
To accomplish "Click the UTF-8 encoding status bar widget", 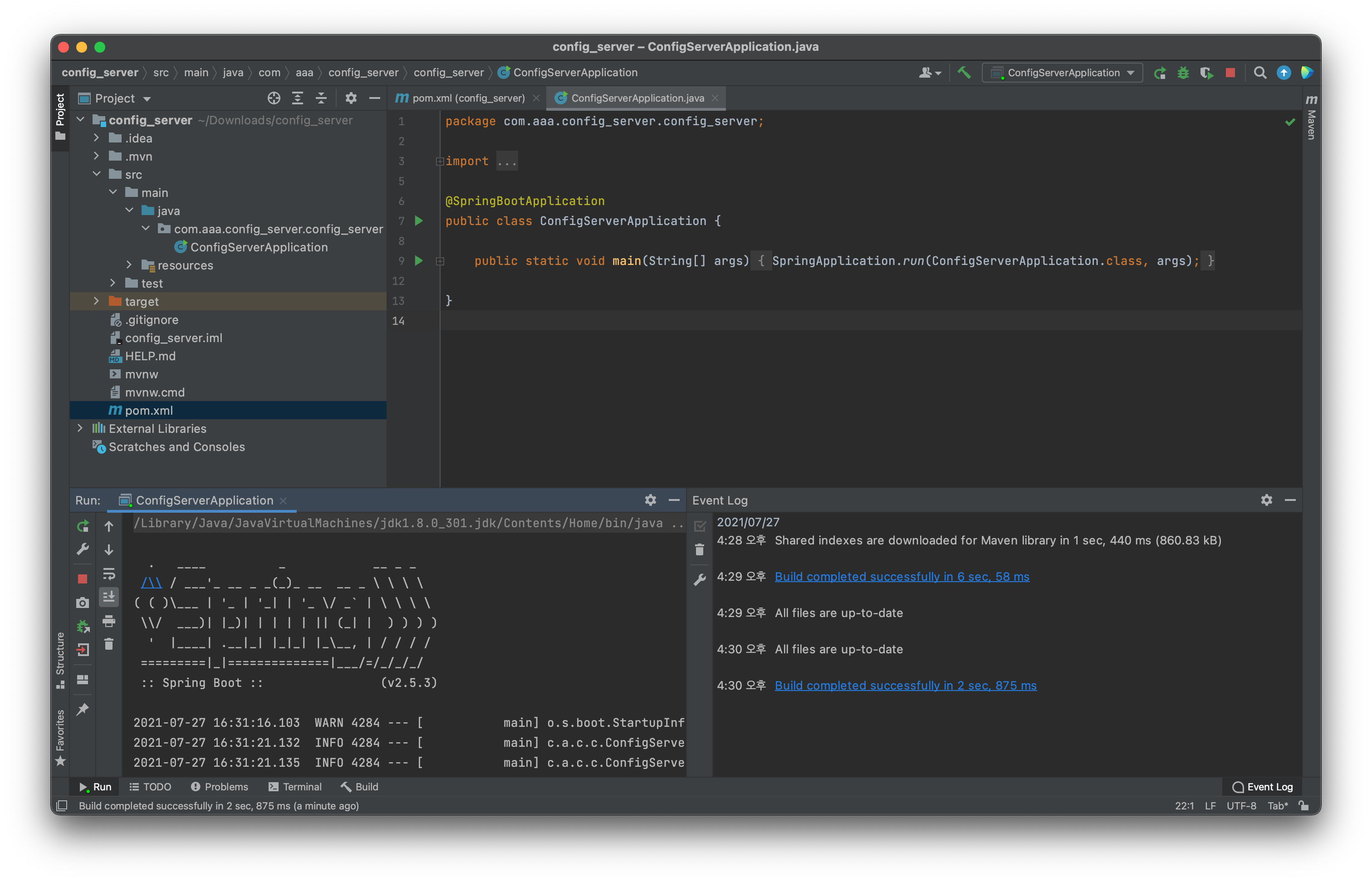I will pyautogui.click(x=1241, y=805).
